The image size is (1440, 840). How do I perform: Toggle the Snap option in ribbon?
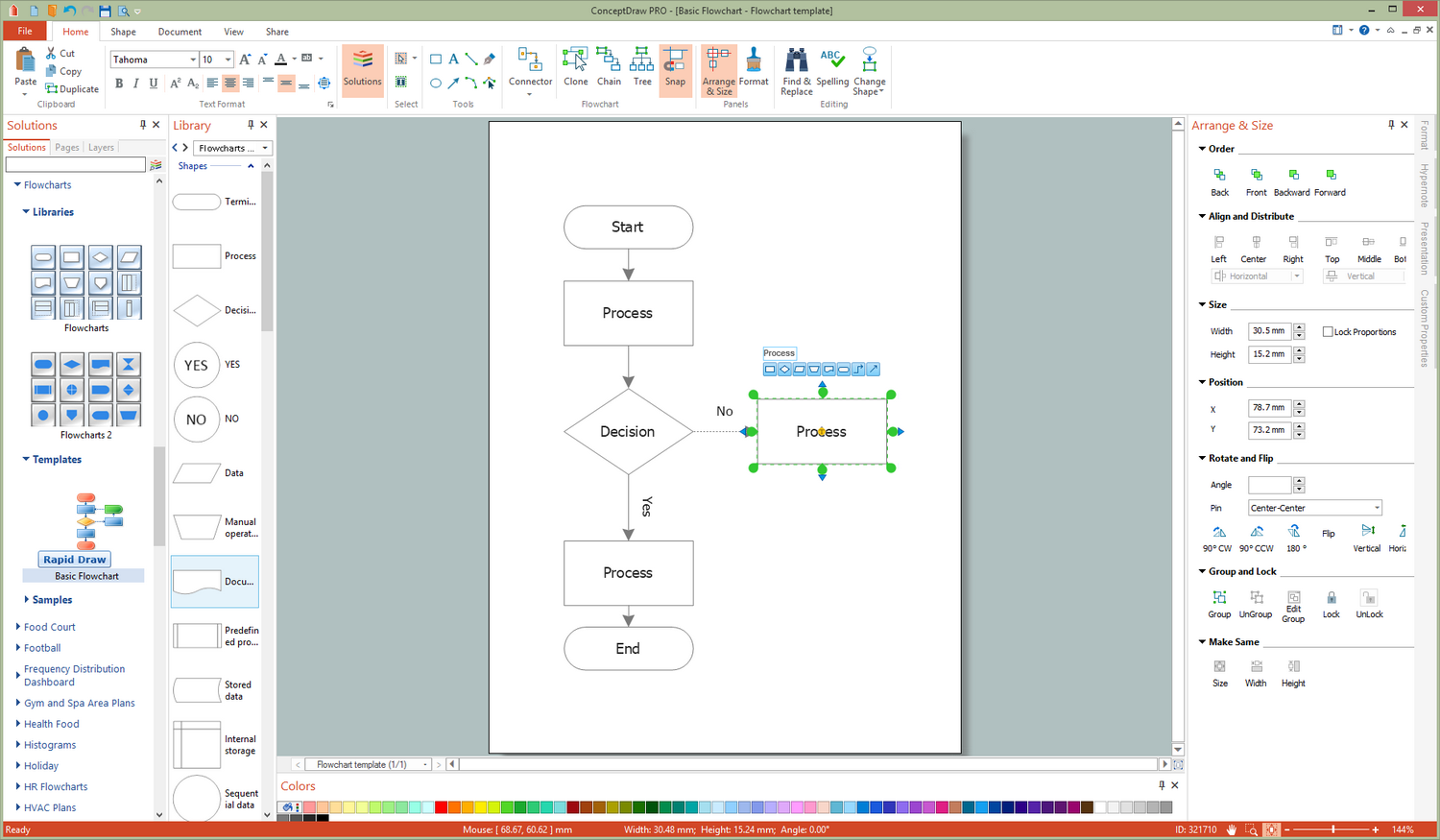[675, 69]
